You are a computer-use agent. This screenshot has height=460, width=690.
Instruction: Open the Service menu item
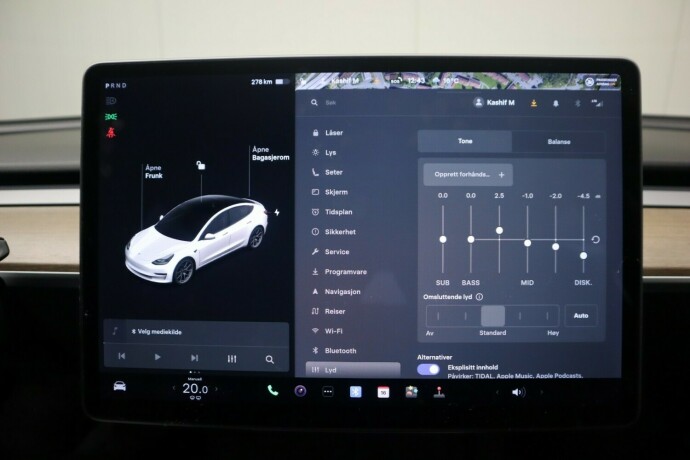(330, 252)
